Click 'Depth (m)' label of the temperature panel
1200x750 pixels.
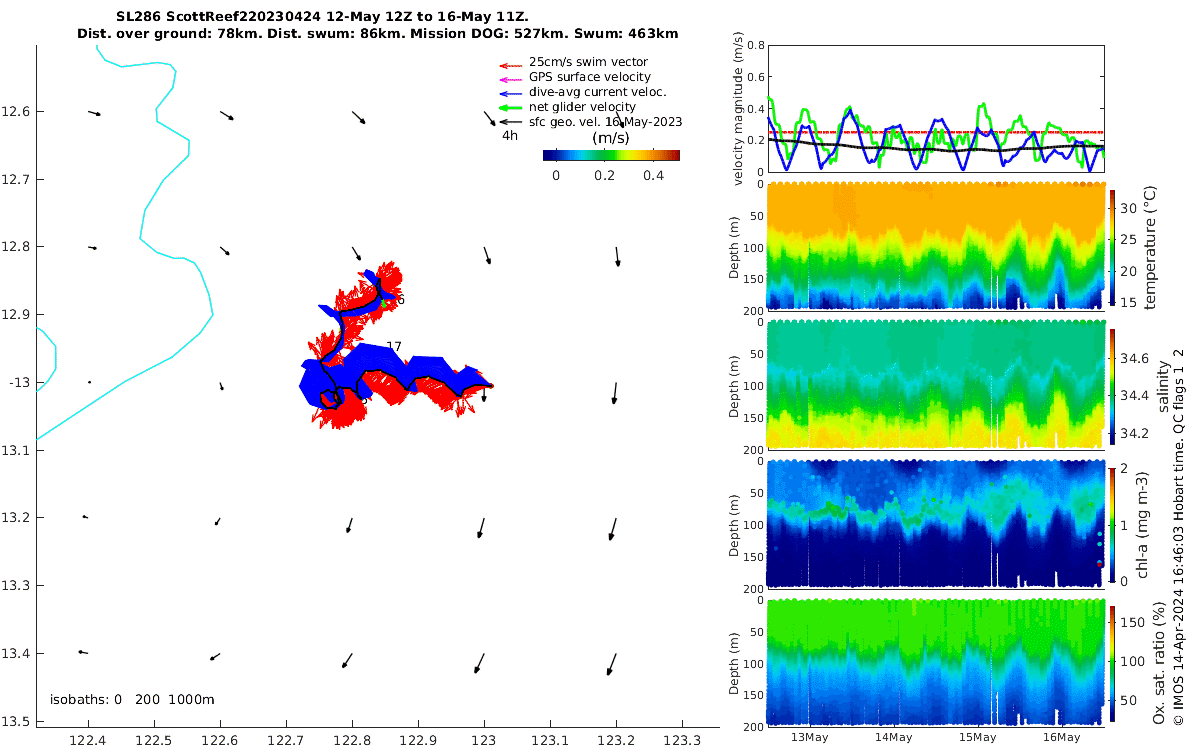[735, 246]
